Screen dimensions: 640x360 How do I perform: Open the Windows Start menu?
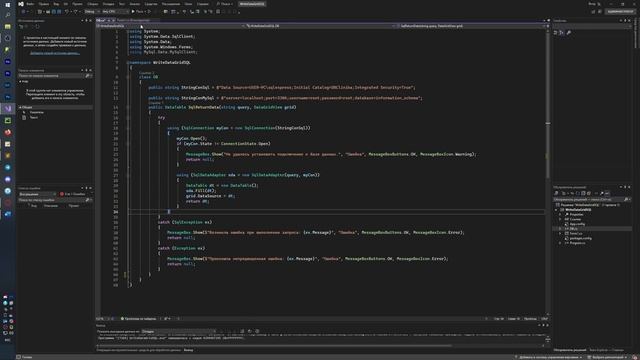(x=7, y=4)
